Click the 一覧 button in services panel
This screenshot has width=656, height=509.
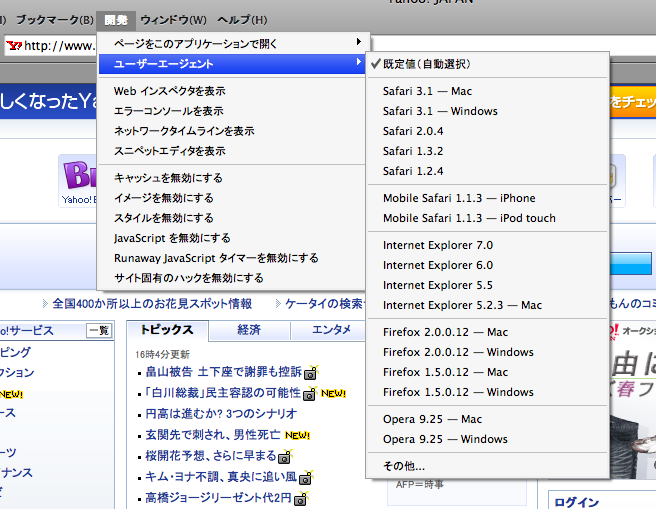[x=99, y=330]
